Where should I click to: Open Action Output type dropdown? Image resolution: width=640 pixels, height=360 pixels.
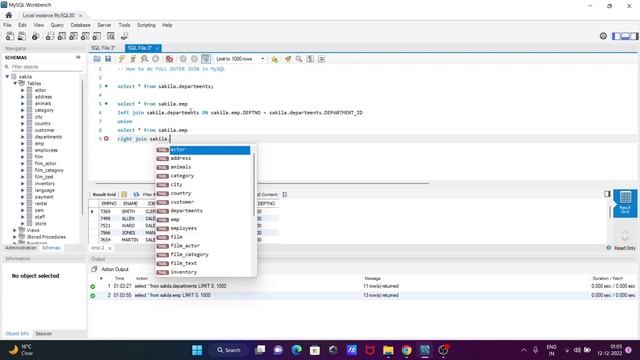pos(115,269)
